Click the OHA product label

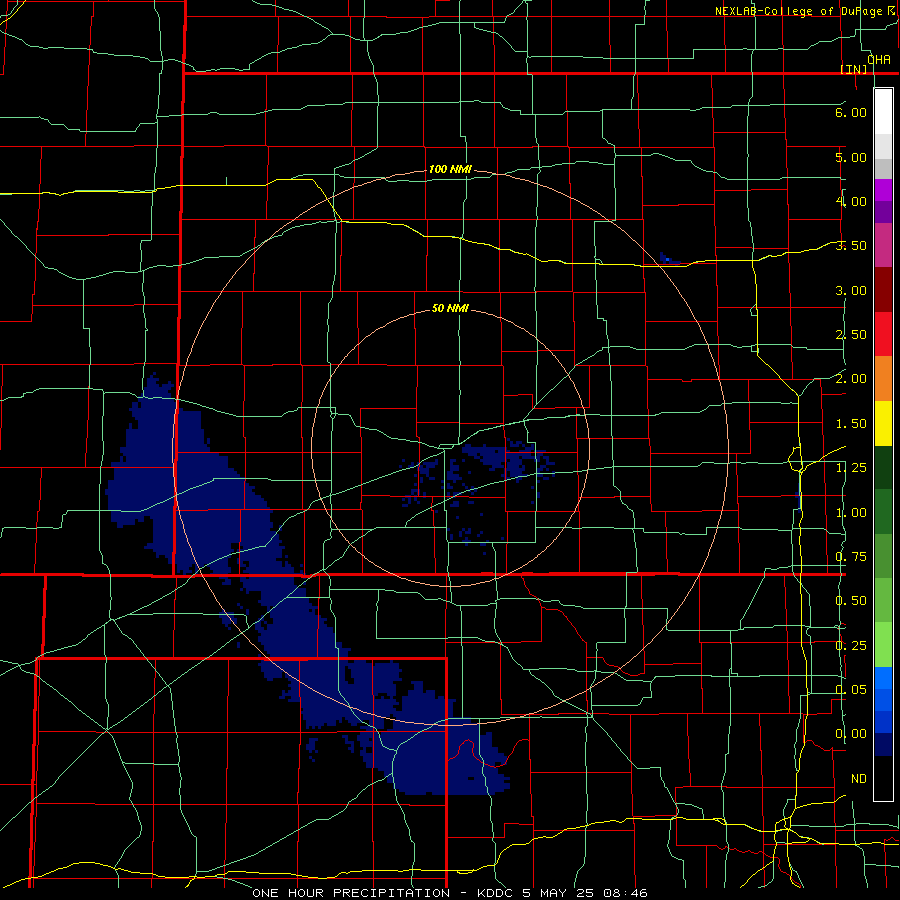pyautogui.click(x=879, y=60)
